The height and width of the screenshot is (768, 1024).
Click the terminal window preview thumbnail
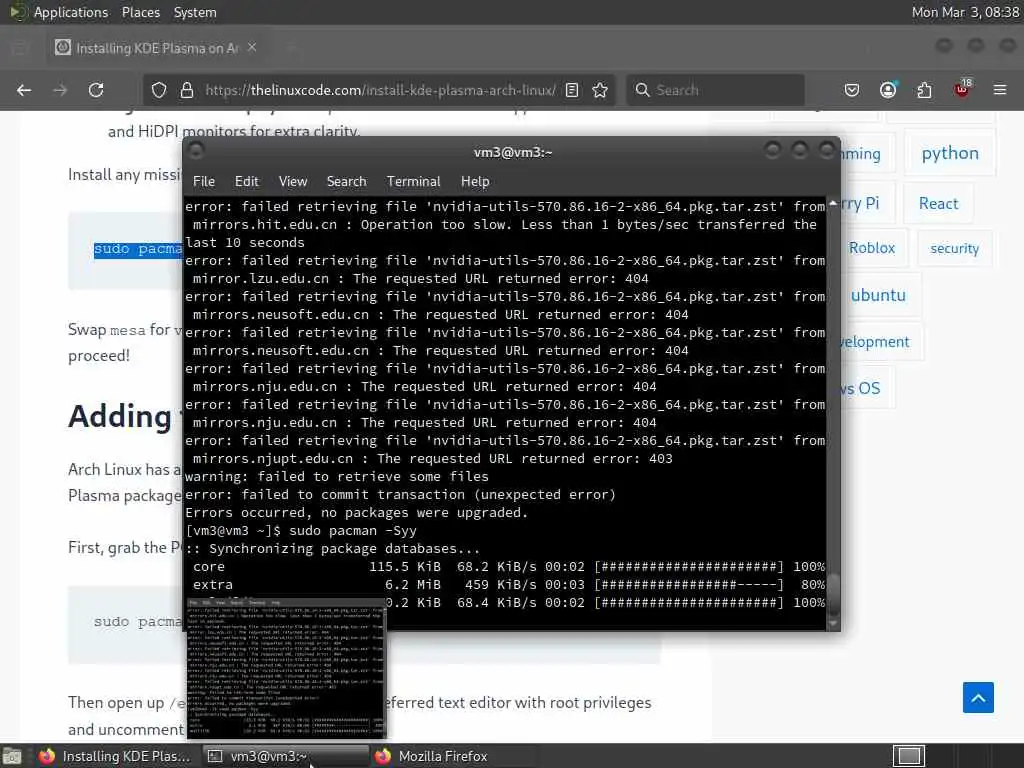(287, 668)
